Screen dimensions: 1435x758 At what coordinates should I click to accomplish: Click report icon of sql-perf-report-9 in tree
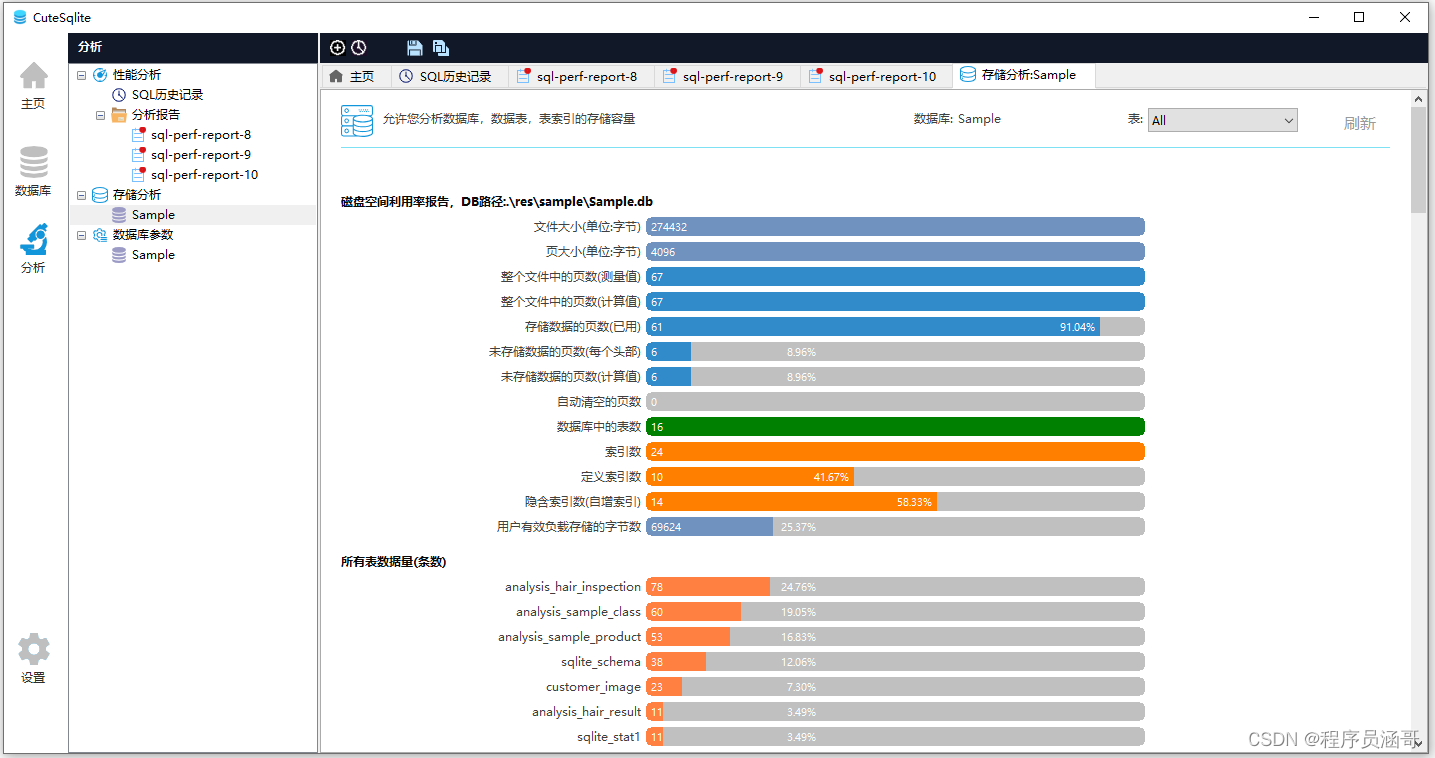tap(139, 155)
